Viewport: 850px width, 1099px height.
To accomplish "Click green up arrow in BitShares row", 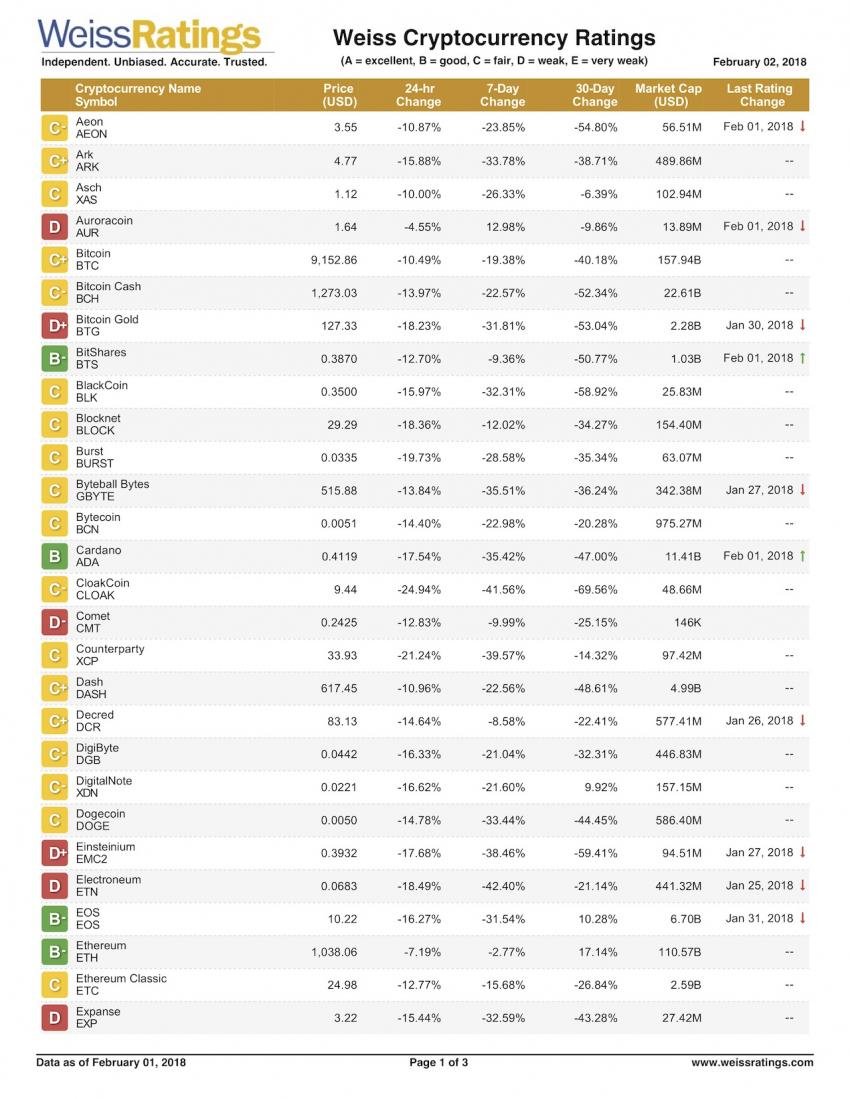I will [x=802, y=358].
